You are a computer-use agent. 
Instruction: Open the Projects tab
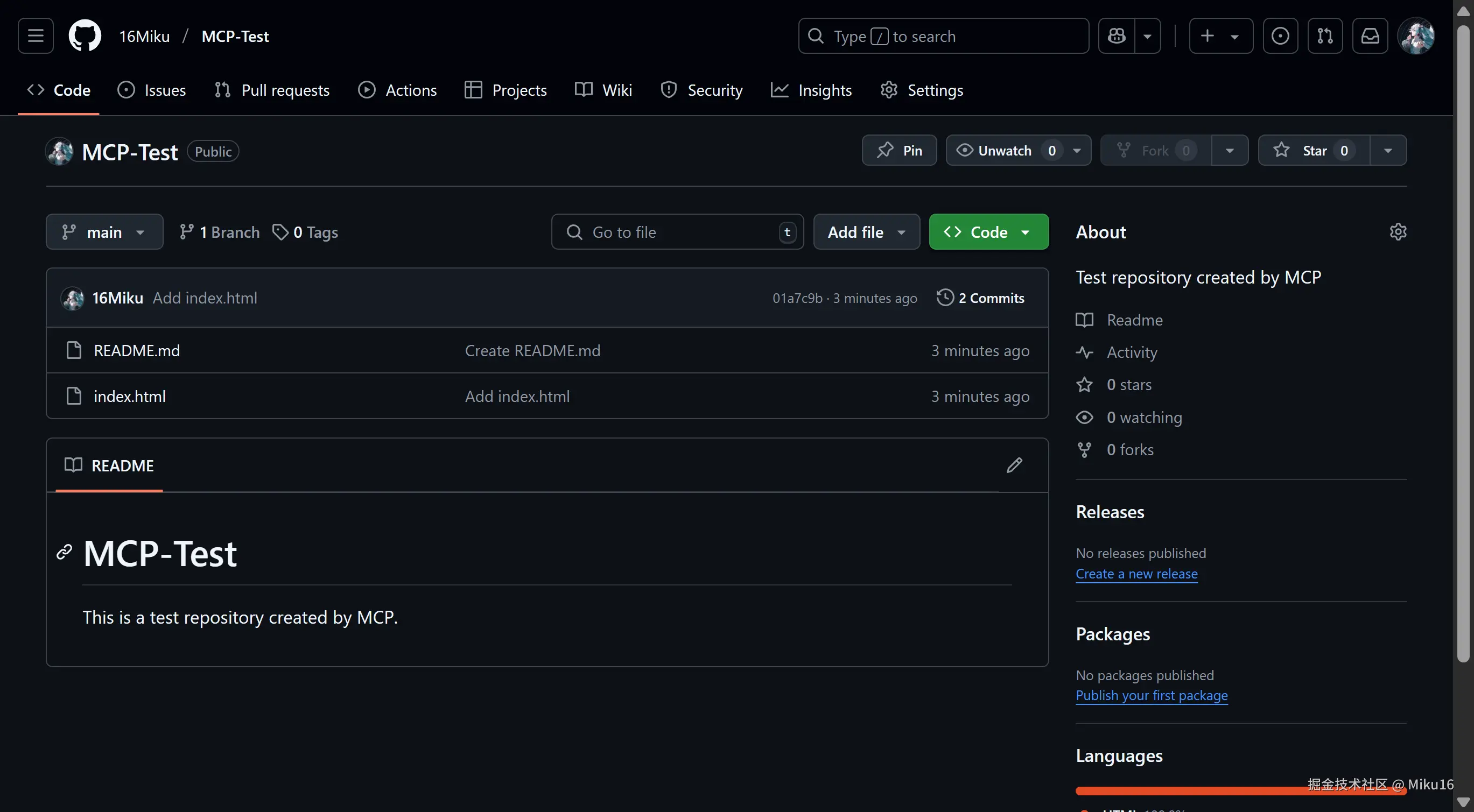(x=506, y=90)
